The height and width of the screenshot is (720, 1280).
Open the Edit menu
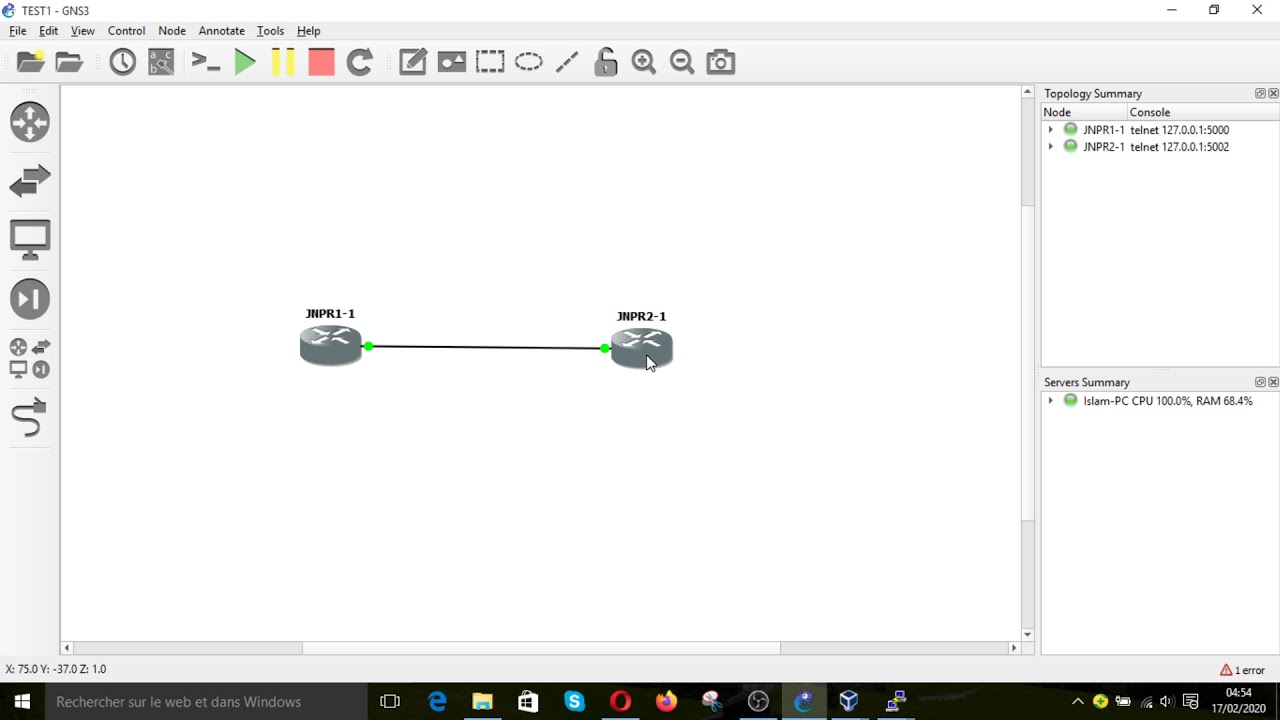48,31
